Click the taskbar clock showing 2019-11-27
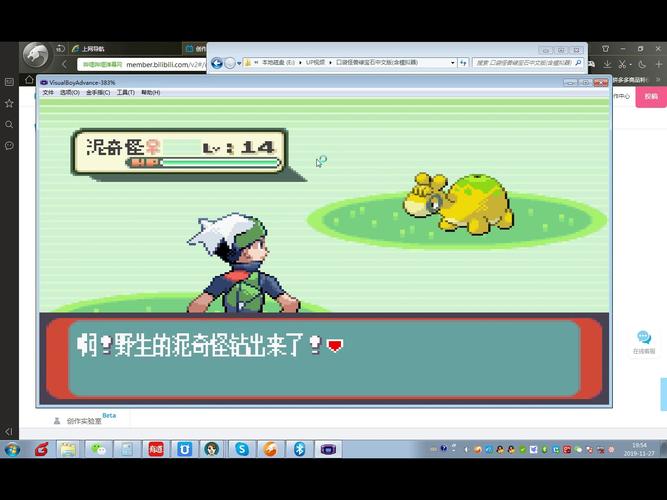The image size is (667, 500). click(x=639, y=449)
